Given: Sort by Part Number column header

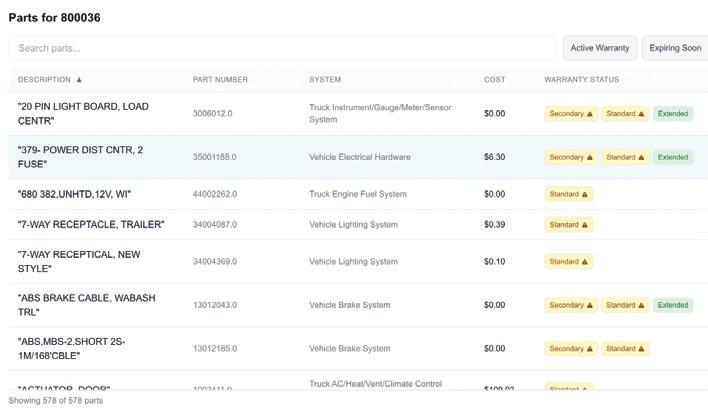Looking at the screenshot, I should [x=220, y=80].
